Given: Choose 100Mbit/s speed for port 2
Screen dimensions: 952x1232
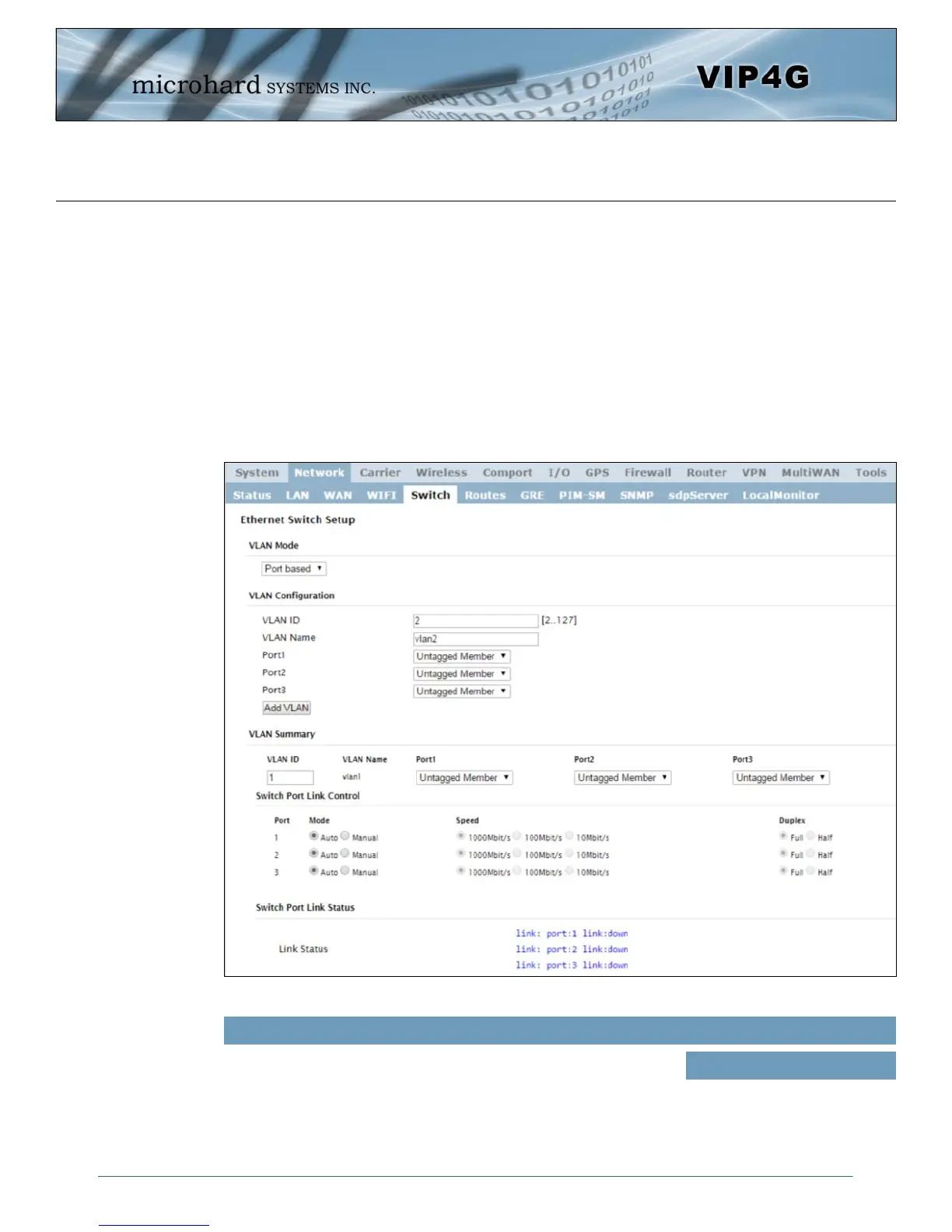Looking at the screenshot, I should tap(517, 853).
